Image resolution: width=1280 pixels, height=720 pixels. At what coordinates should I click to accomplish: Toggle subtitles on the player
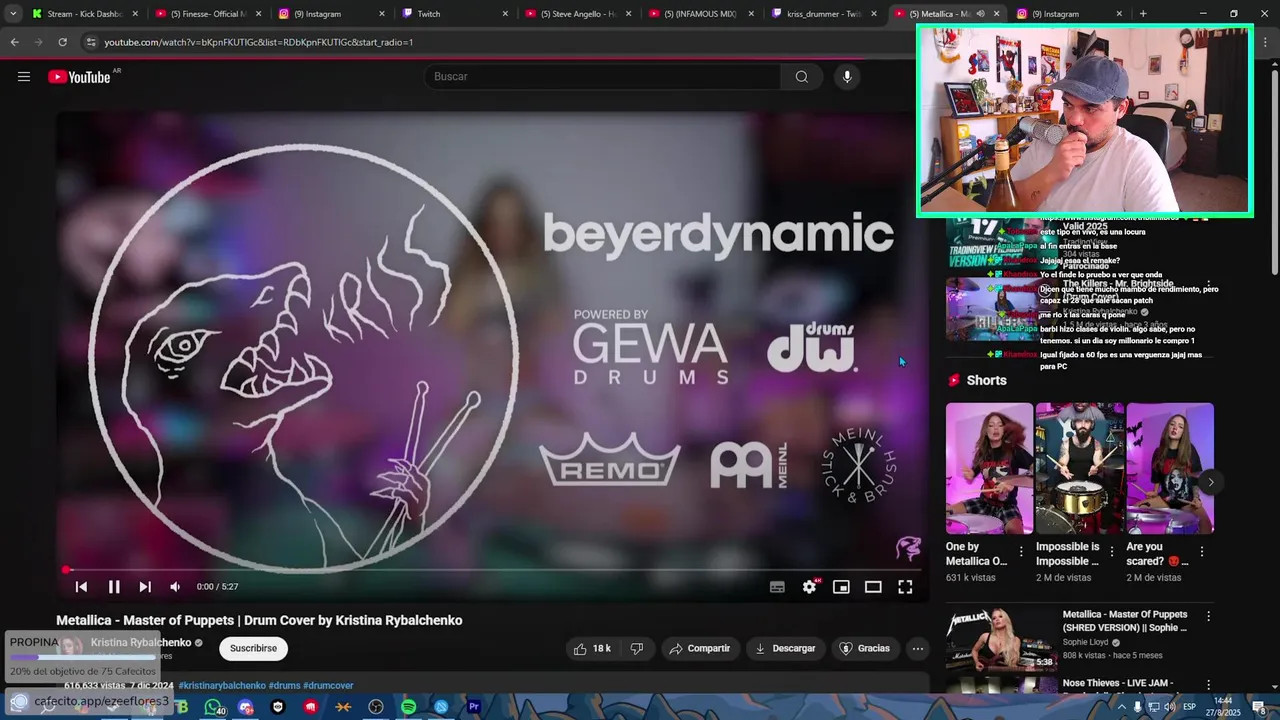[777, 587]
